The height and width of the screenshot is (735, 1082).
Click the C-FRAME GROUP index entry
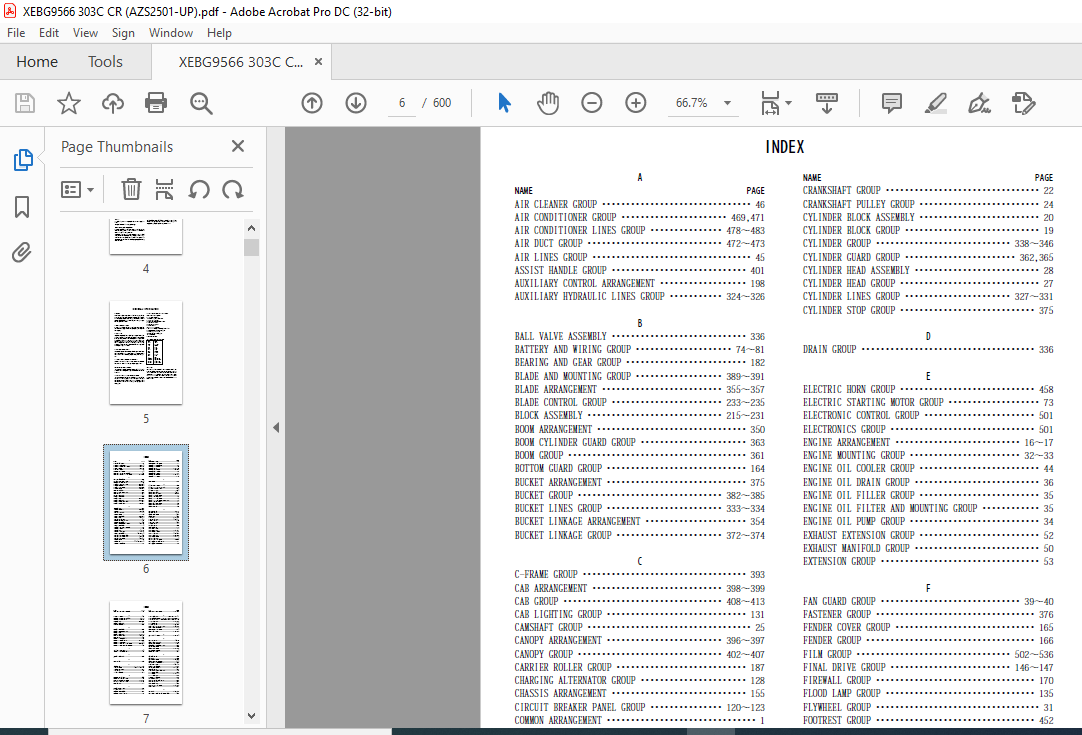639,574
